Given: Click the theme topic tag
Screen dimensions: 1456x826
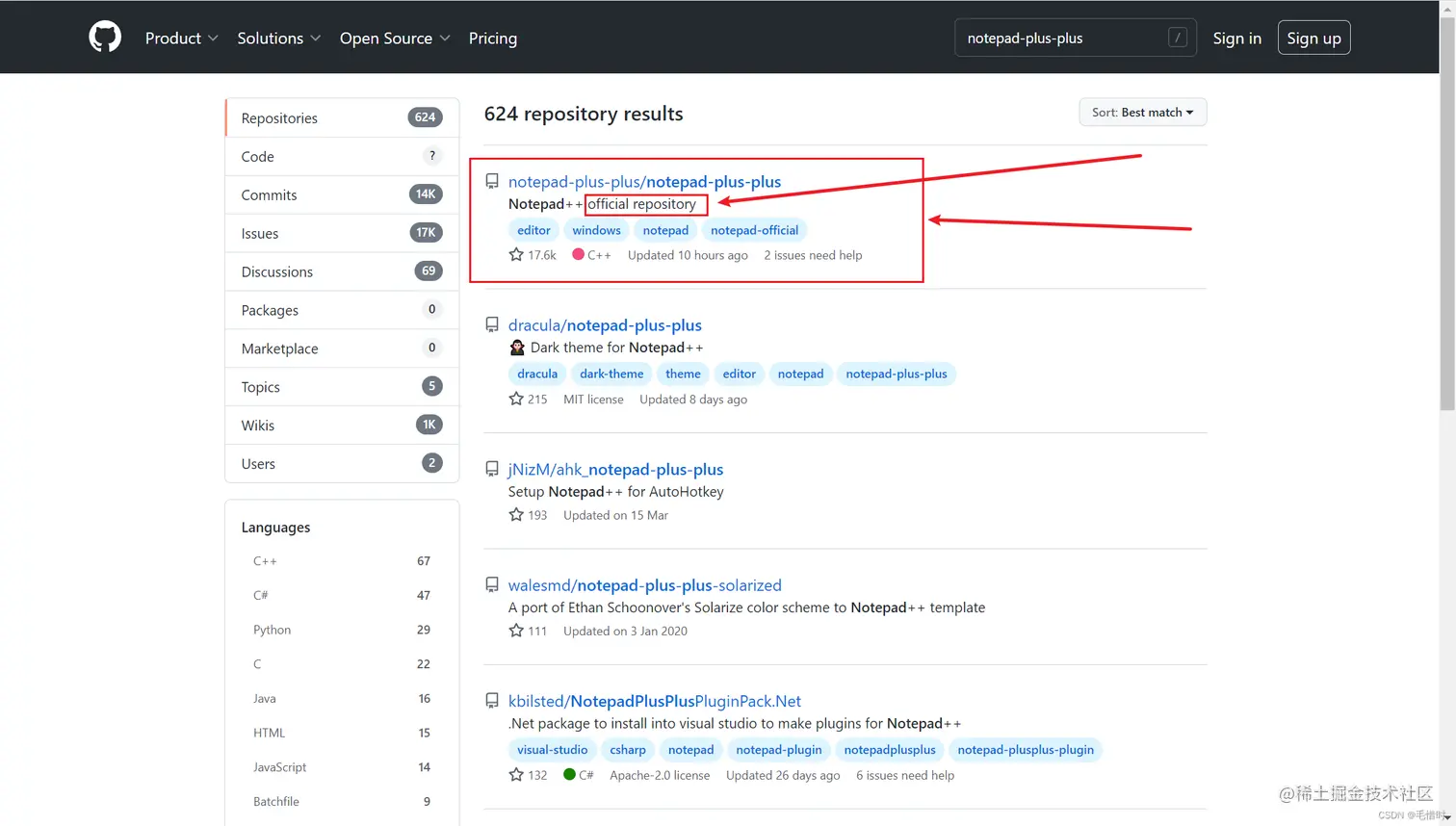Looking at the screenshot, I should point(683,374).
